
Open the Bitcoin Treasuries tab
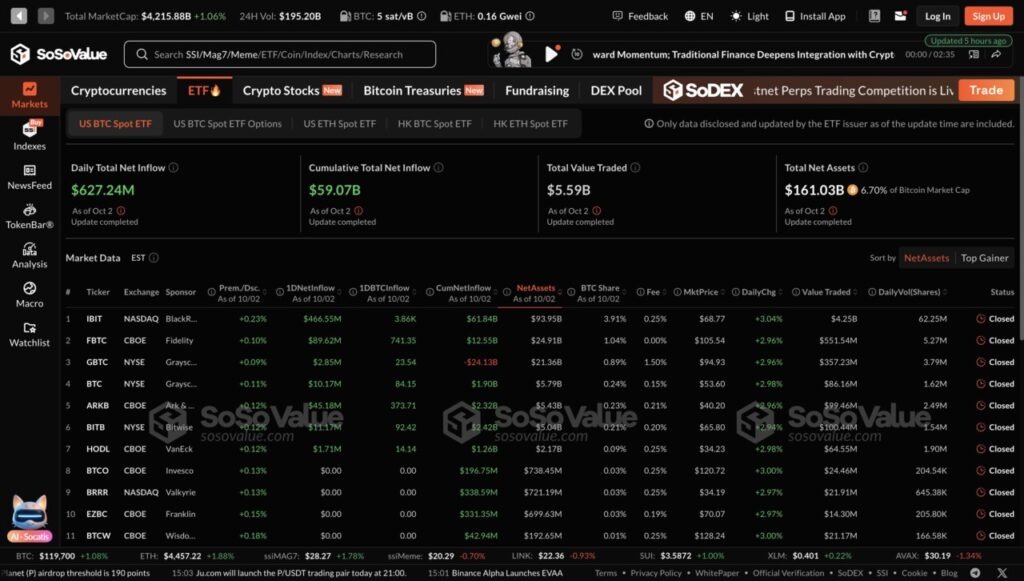(x=423, y=91)
